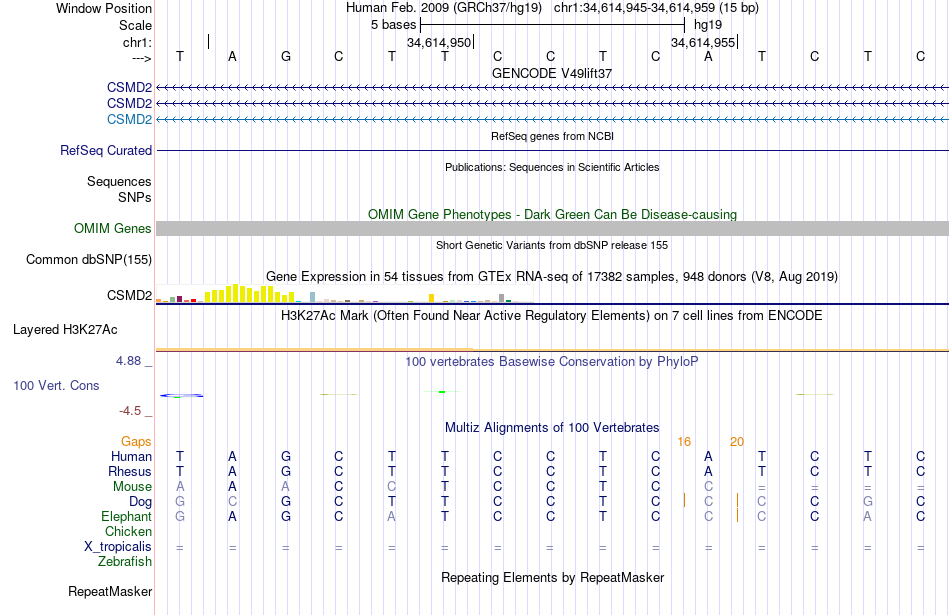Click the ---> strand direction arrow

(142, 58)
